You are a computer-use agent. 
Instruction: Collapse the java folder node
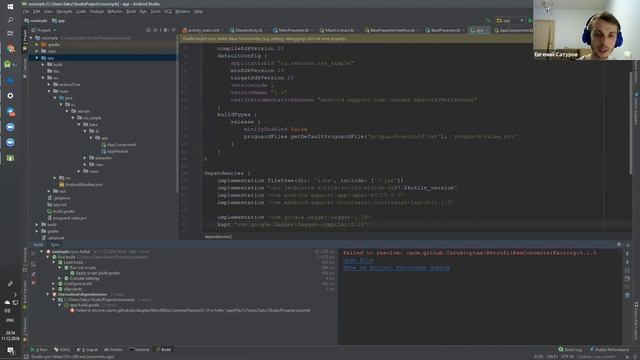(55, 98)
